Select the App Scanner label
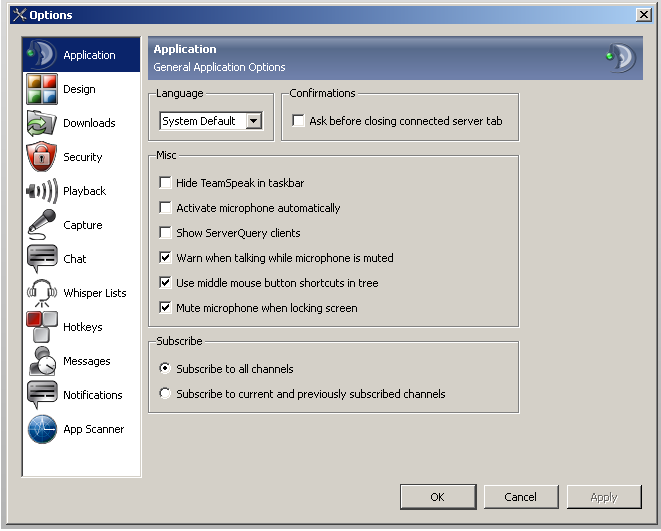 click(x=94, y=429)
